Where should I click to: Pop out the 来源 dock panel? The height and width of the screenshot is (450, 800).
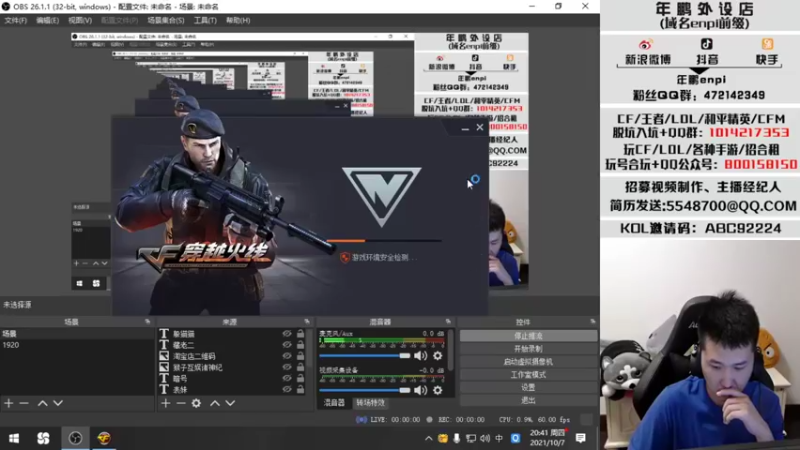pos(307,321)
